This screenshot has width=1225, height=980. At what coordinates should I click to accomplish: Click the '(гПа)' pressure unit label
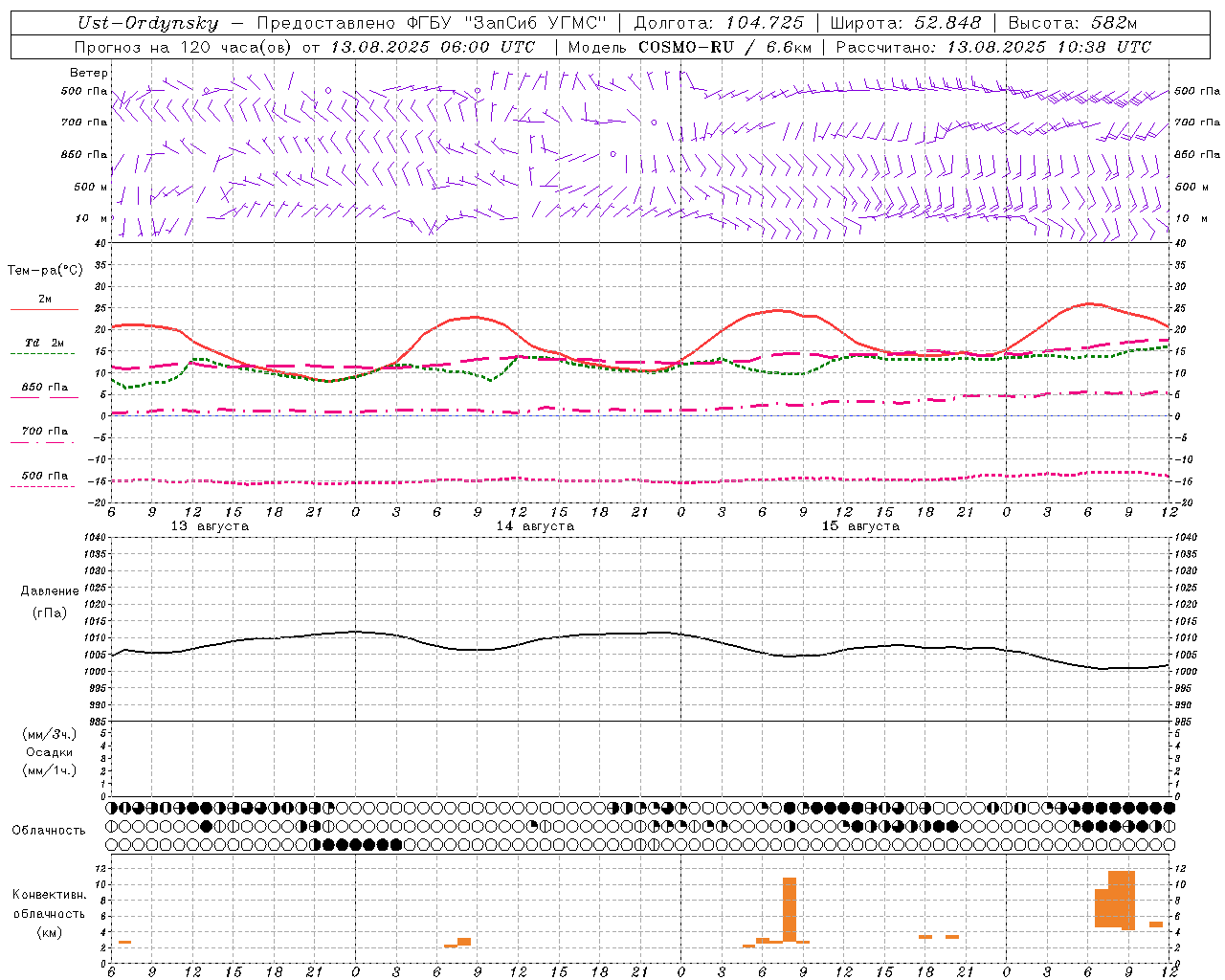tap(50, 612)
